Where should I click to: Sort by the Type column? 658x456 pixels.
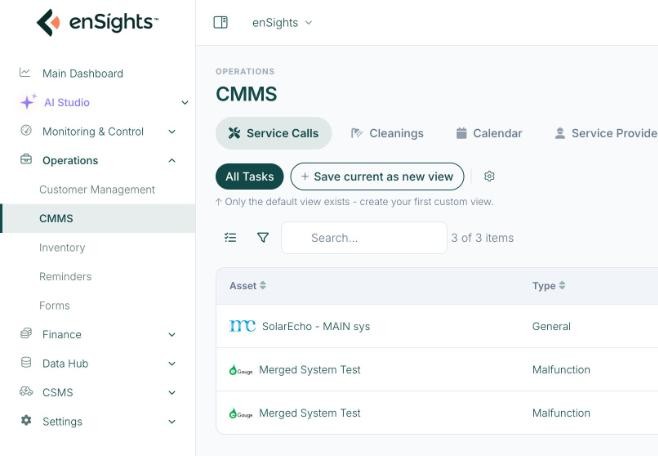pos(548,286)
